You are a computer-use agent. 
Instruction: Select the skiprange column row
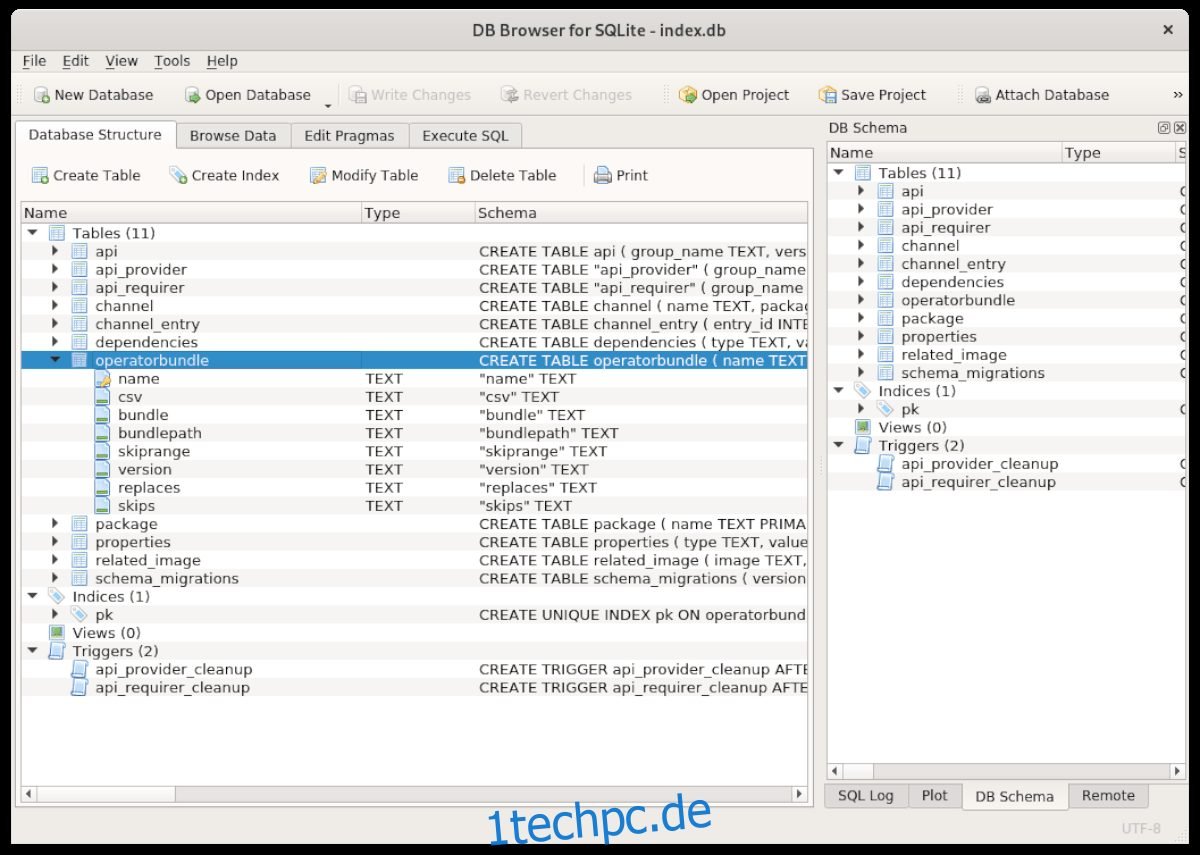pos(414,451)
